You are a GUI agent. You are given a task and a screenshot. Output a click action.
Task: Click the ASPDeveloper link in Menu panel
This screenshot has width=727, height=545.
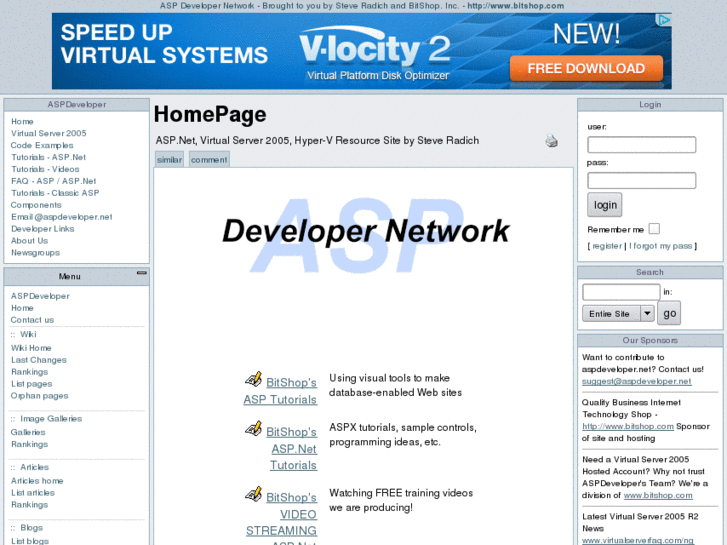(x=40, y=296)
